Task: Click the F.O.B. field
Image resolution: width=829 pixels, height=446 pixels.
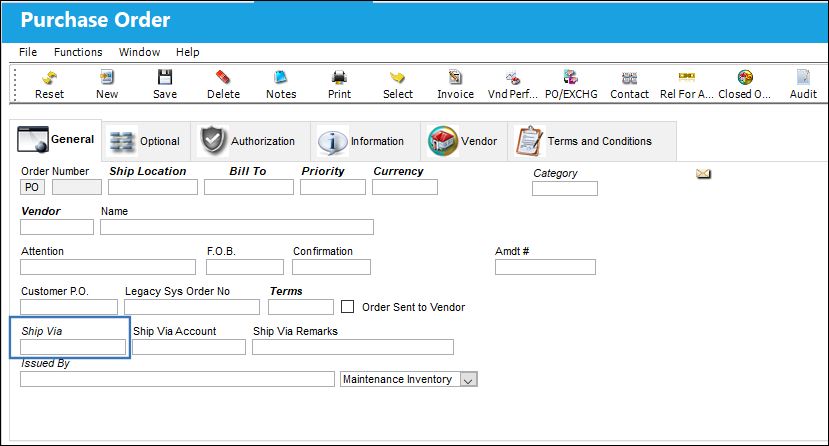Action: pos(245,267)
